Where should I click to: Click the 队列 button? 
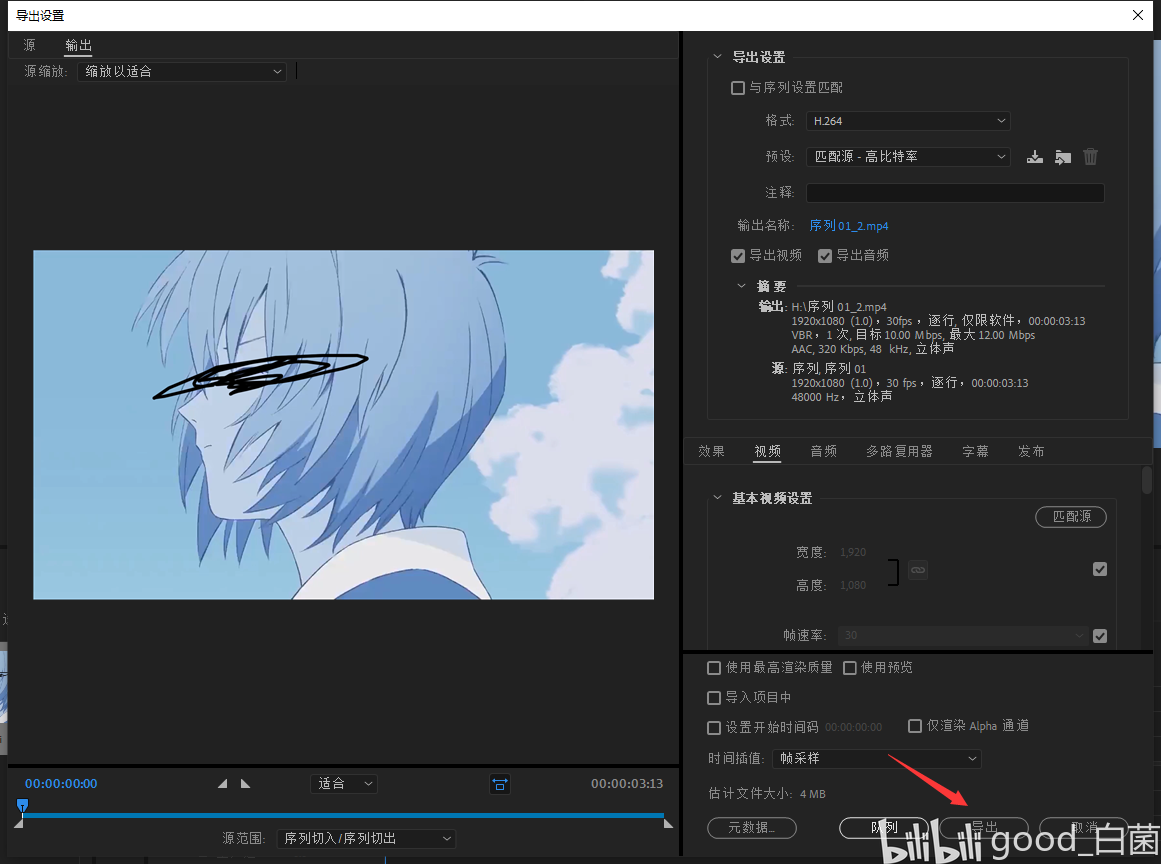coord(883,828)
